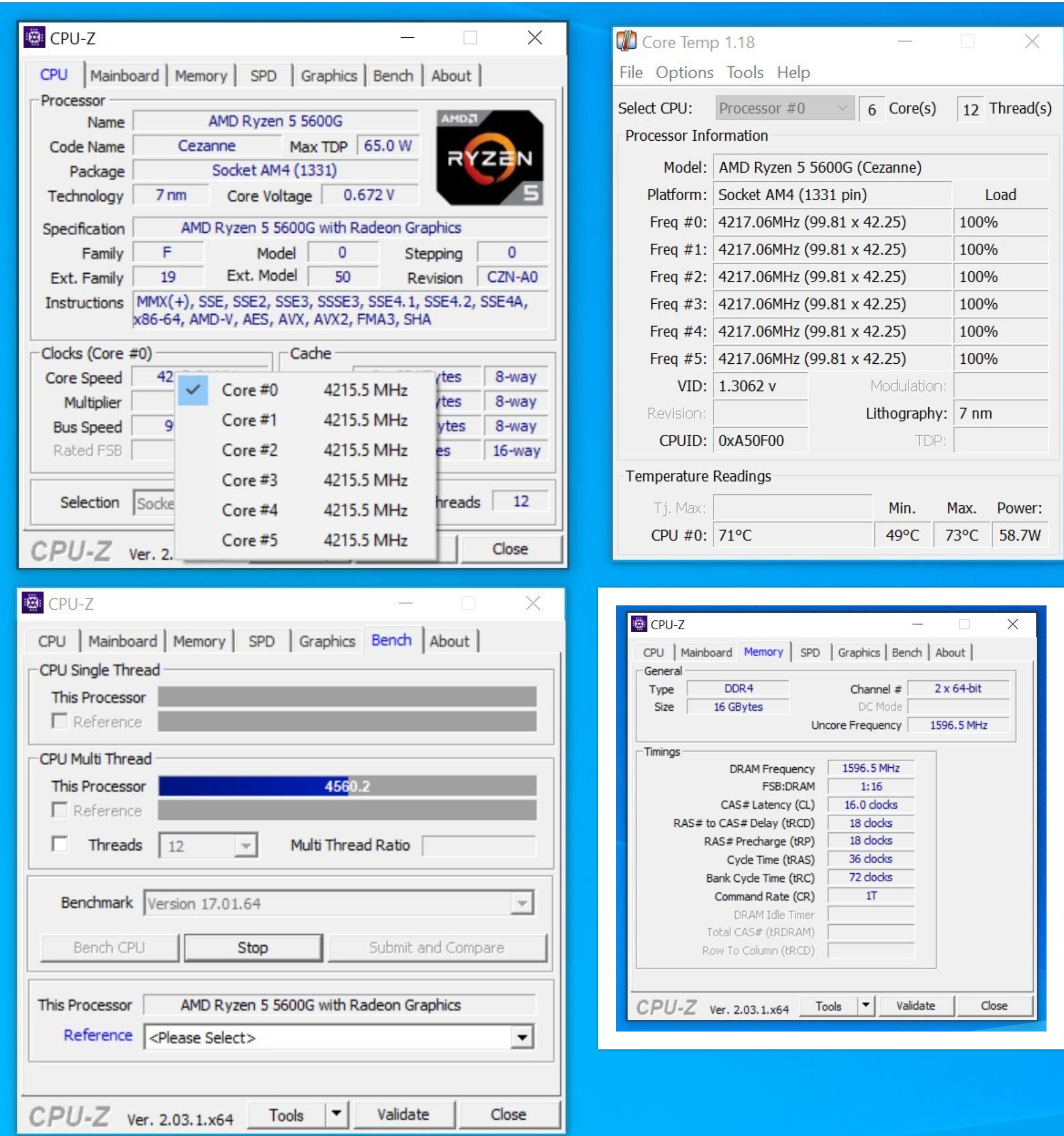Click the multi thread progress bar showing 4560.2
The width and height of the screenshot is (1064, 1136).
(347, 786)
